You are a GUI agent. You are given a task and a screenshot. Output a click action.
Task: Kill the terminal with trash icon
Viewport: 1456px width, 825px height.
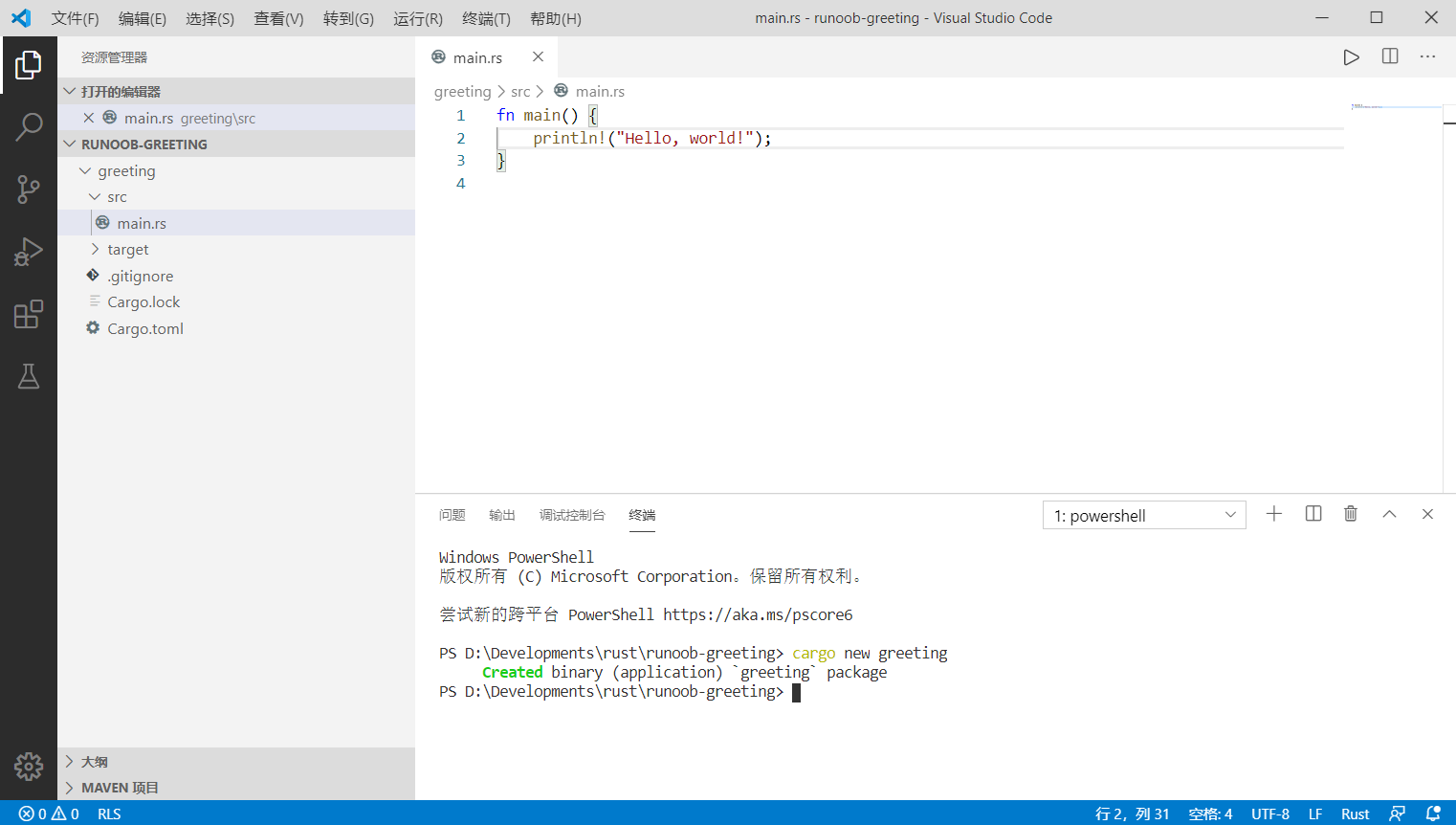pos(1351,514)
